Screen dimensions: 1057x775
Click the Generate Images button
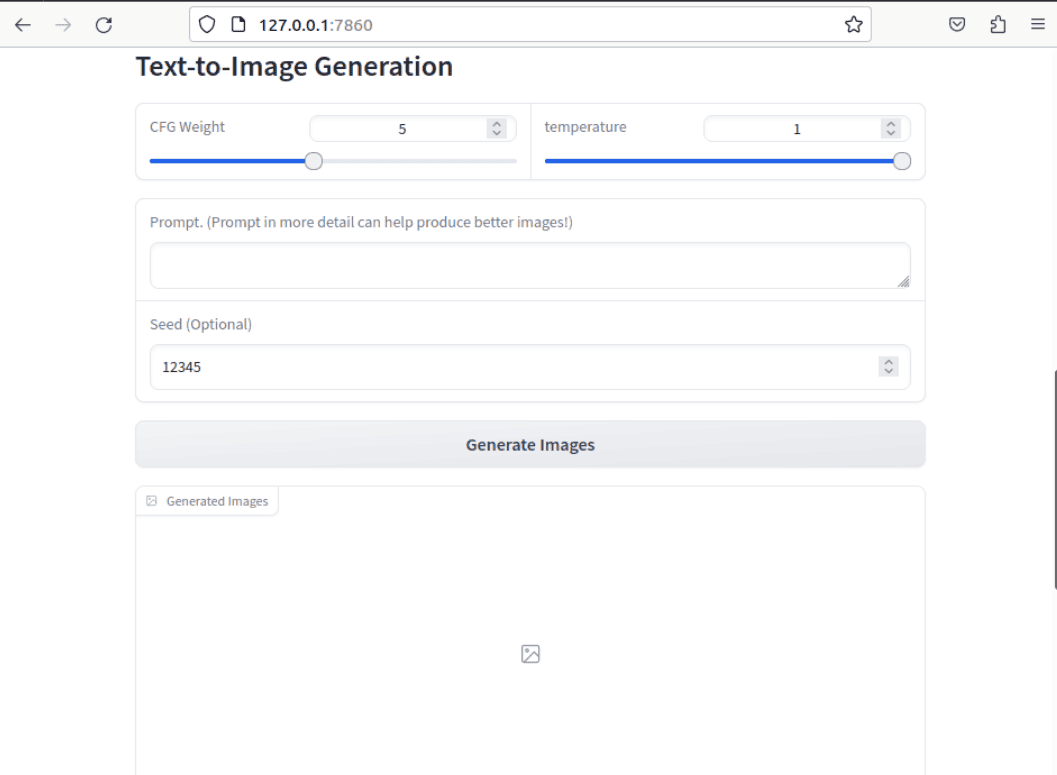pyautogui.click(x=530, y=444)
